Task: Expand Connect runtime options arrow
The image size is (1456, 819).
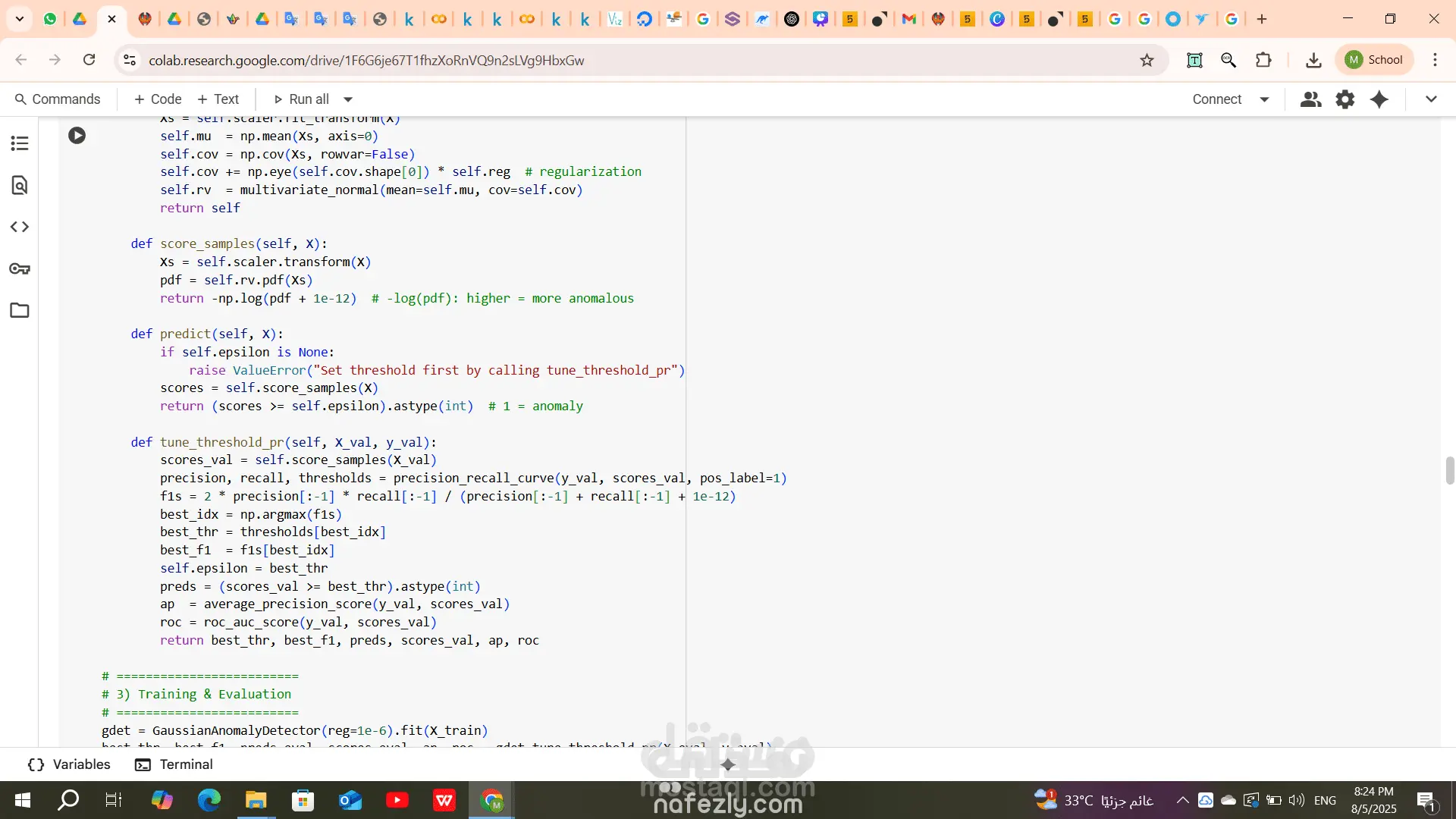Action: point(1264,99)
